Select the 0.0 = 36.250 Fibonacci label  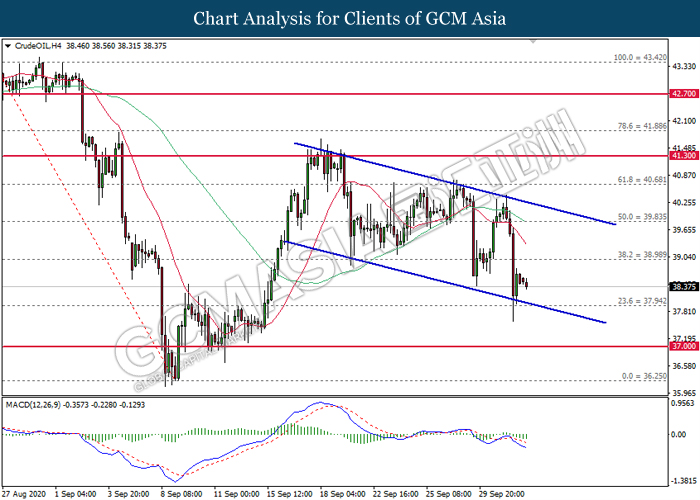(639, 375)
